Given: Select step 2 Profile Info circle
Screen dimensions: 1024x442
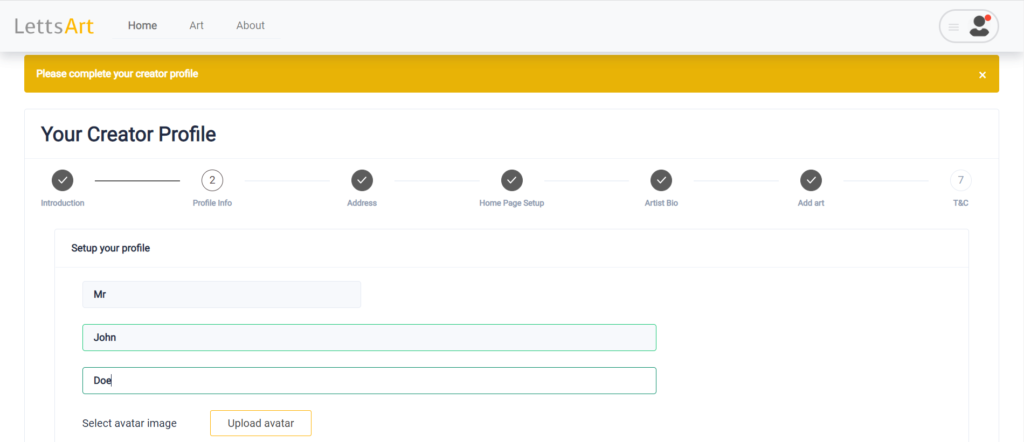Looking at the screenshot, I should click(212, 180).
